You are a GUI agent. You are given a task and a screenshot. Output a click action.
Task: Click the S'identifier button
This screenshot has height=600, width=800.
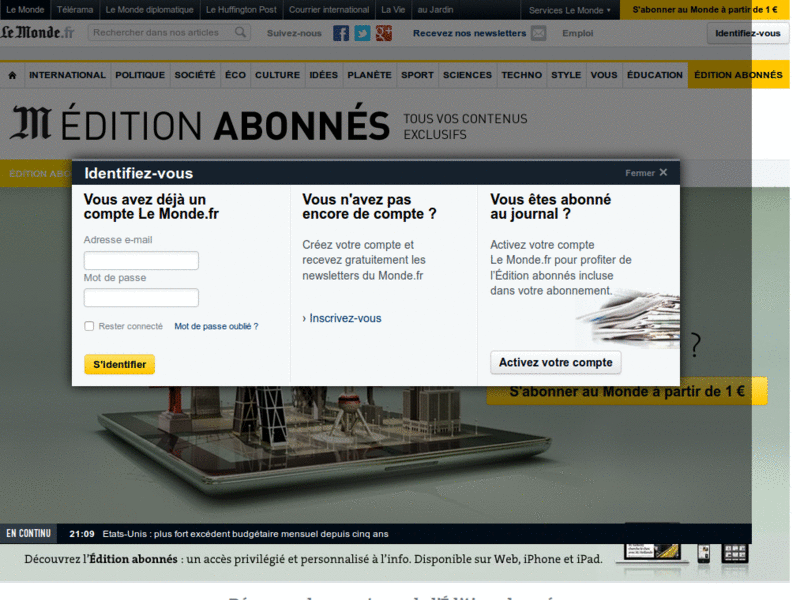(119, 364)
